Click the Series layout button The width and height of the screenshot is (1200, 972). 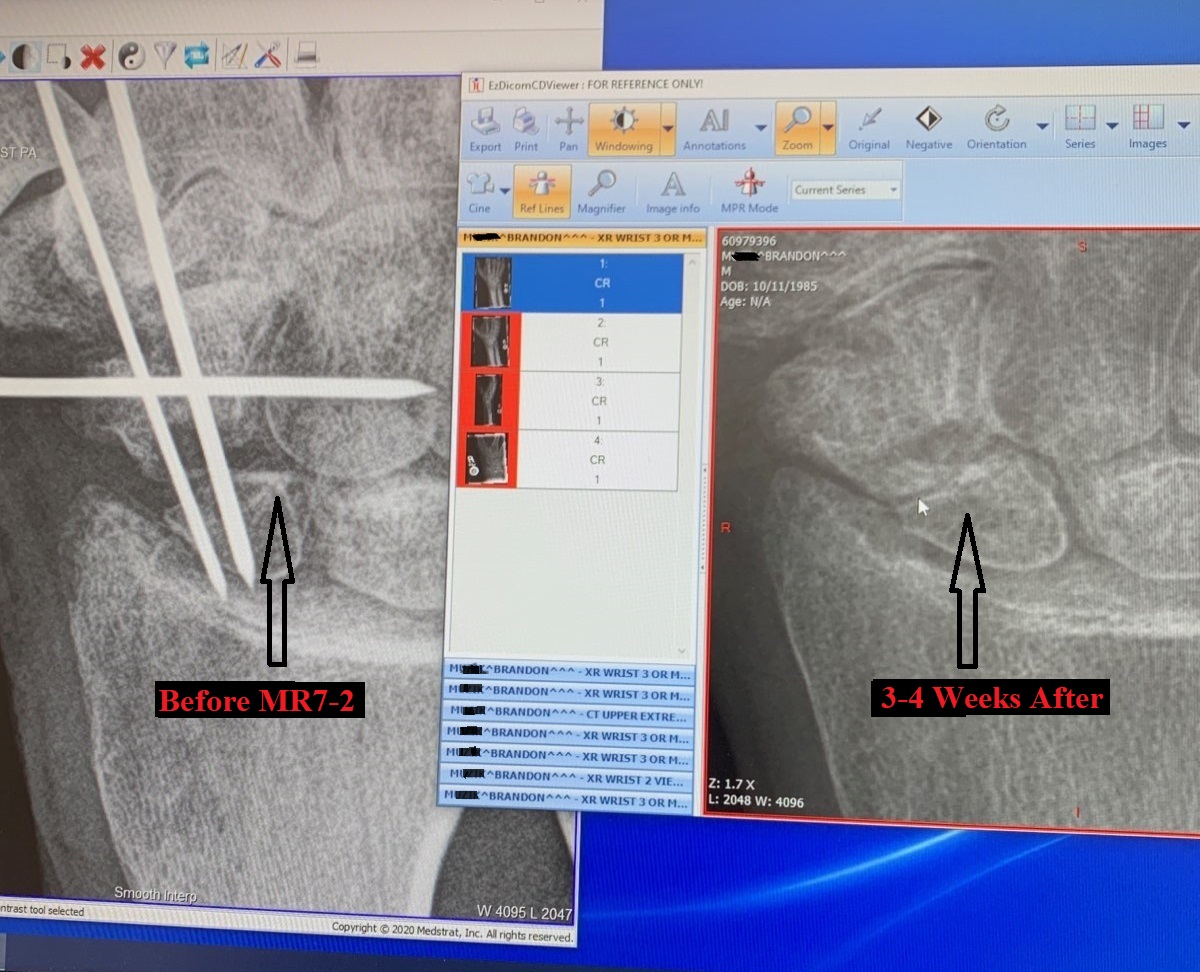click(1080, 128)
